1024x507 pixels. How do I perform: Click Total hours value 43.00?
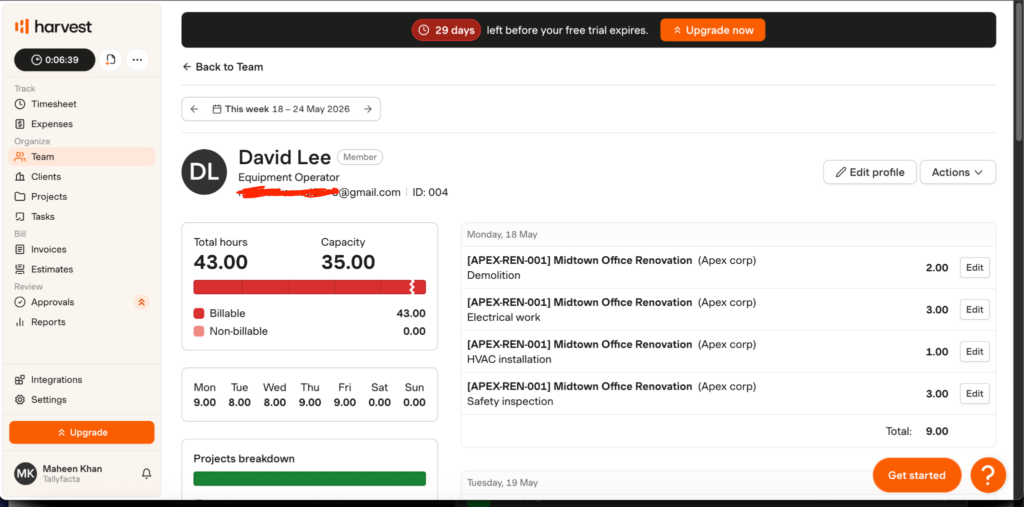[x=221, y=263]
